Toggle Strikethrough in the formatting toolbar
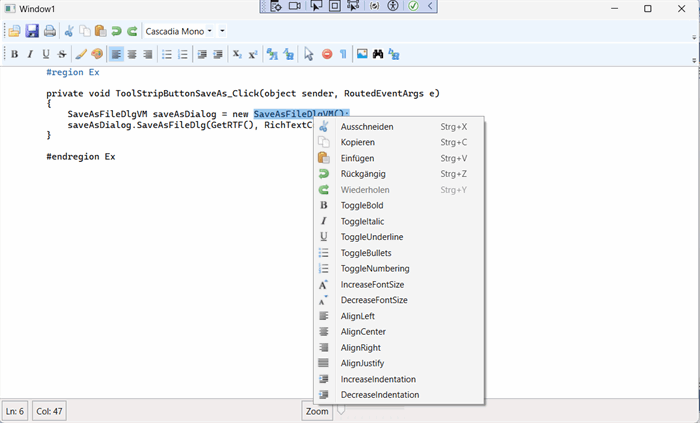The image size is (700, 423). click(62, 54)
